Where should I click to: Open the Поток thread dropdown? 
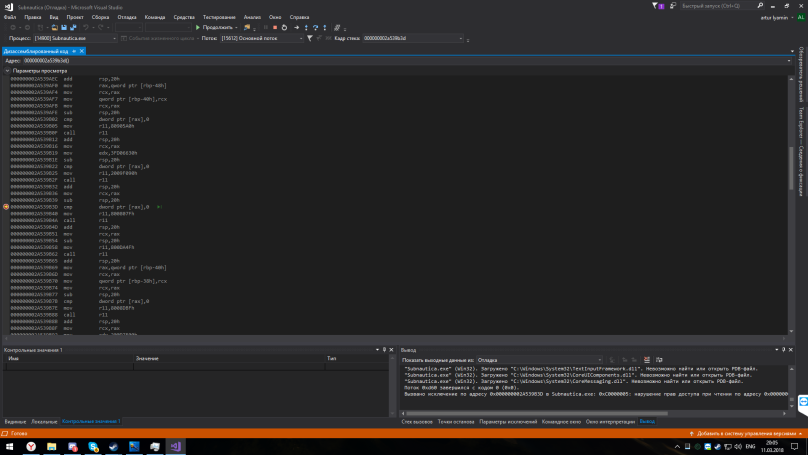pos(262,38)
